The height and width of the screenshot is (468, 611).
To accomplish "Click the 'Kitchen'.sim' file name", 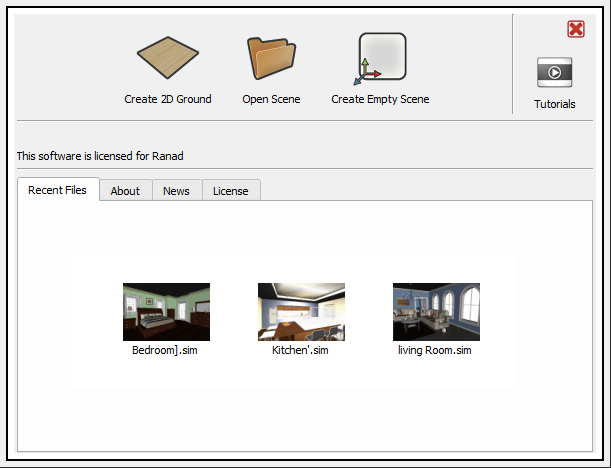I will pyautogui.click(x=300, y=351).
